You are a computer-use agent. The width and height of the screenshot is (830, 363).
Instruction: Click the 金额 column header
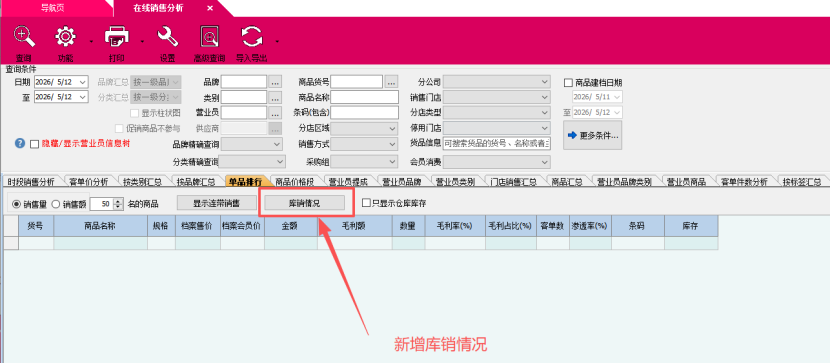(x=291, y=226)
